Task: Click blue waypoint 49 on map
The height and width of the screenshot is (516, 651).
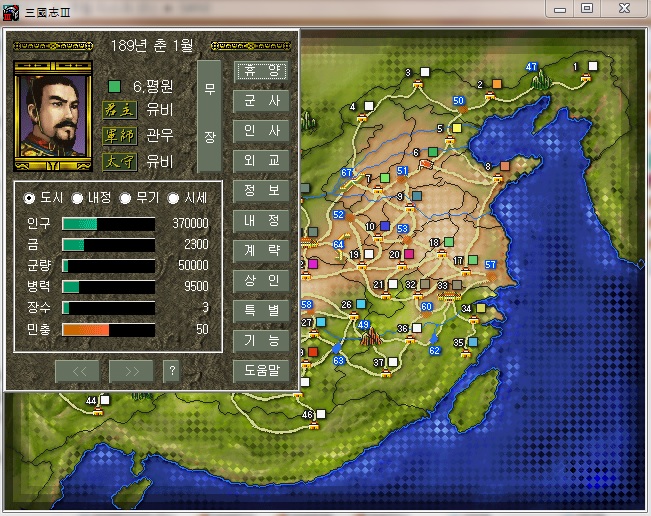Action: (x=363, y=324)
